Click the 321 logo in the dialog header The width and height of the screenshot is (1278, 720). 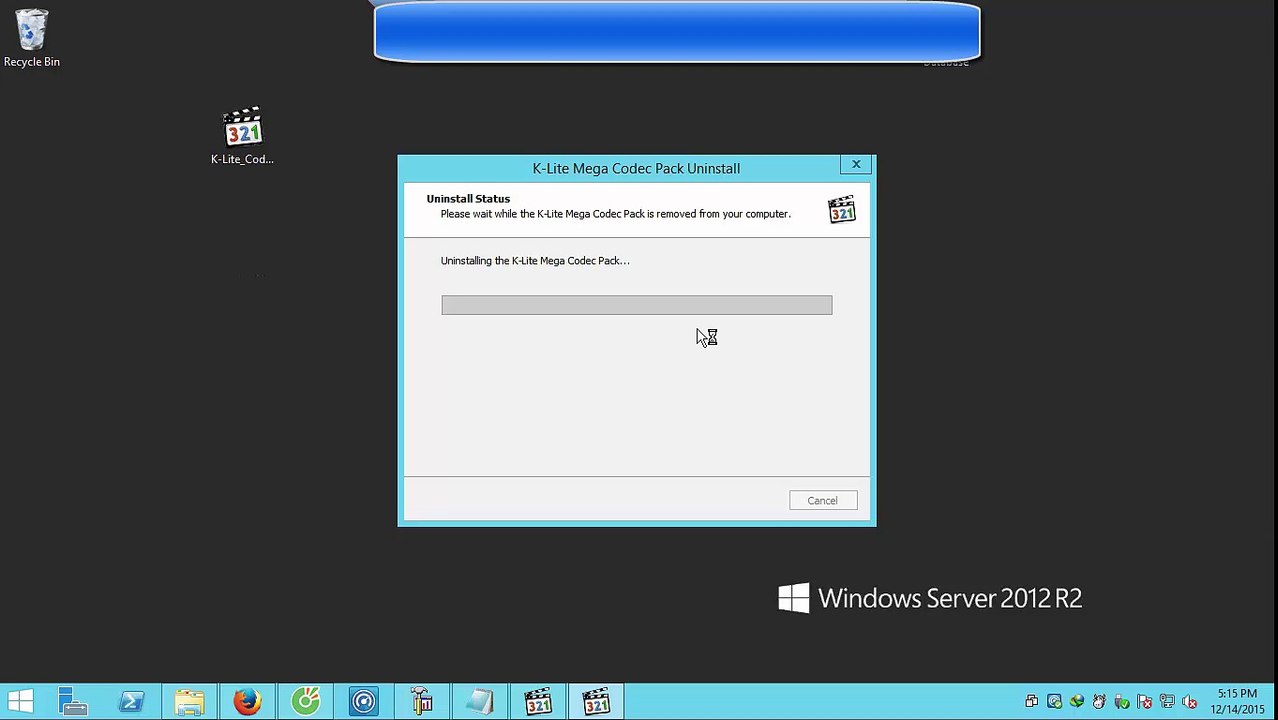842,209
